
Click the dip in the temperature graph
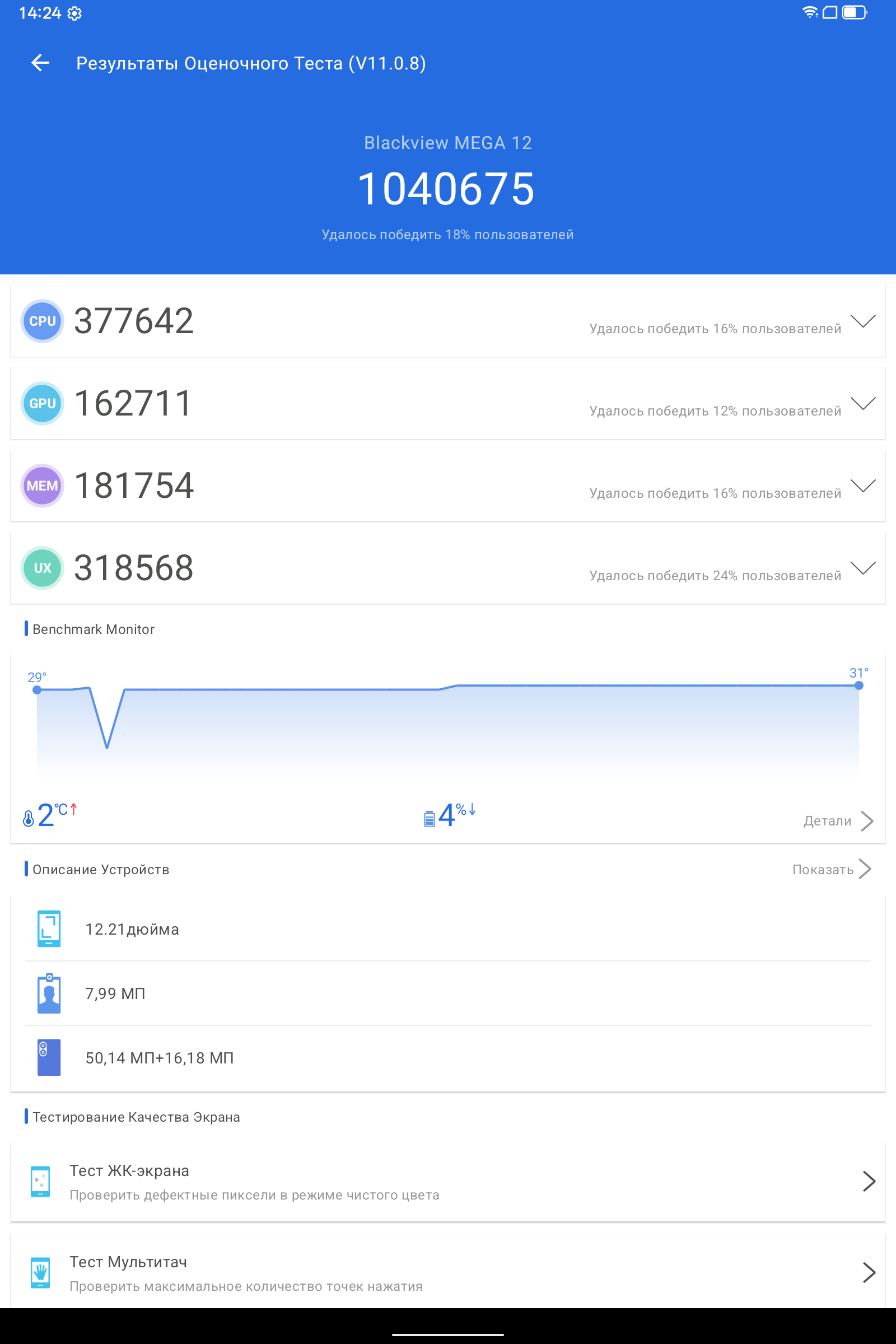pos(107,746)
